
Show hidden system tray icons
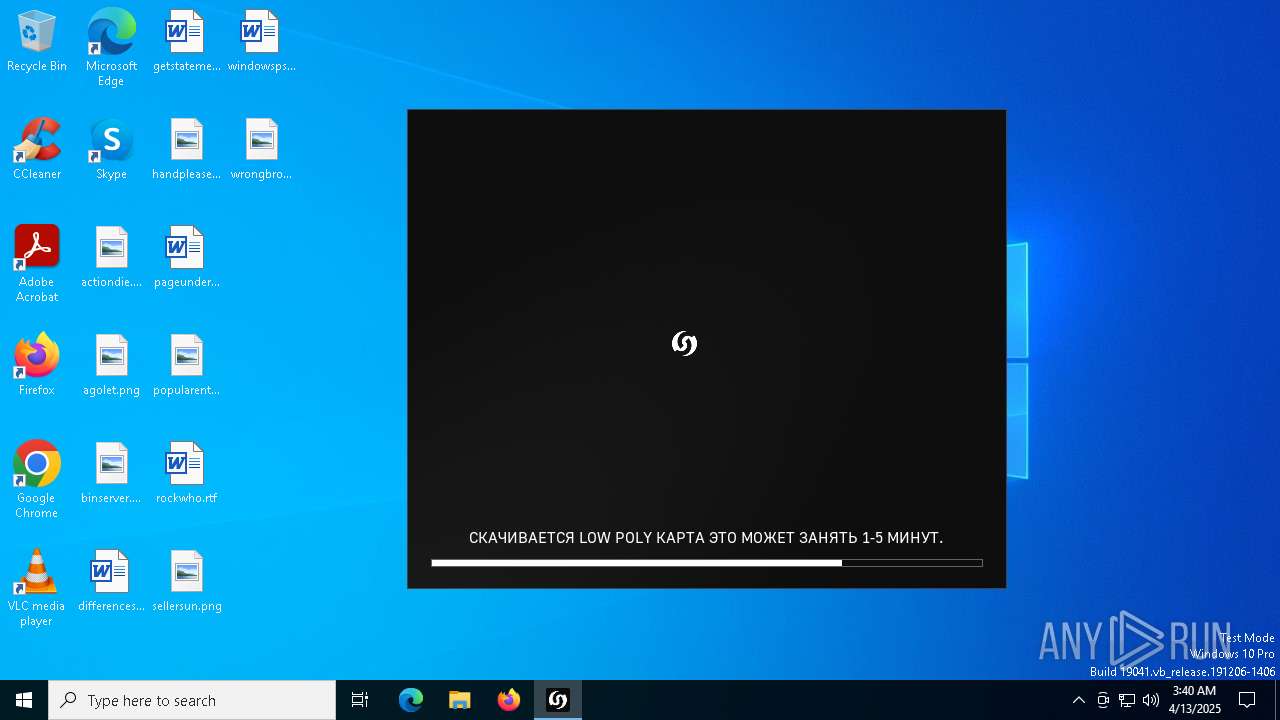click(x=1078, y=700)
